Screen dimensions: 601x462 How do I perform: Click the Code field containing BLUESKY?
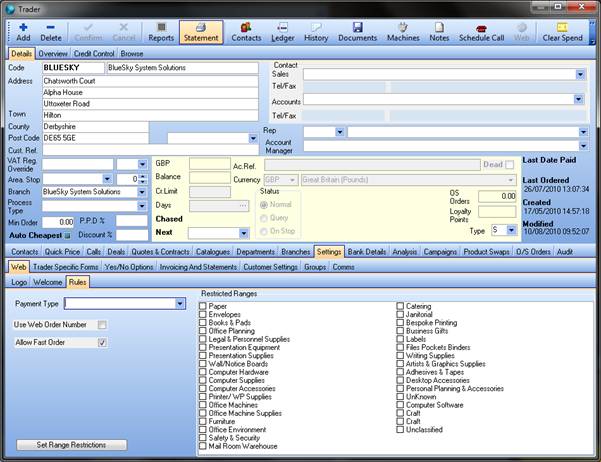point(73,68)
